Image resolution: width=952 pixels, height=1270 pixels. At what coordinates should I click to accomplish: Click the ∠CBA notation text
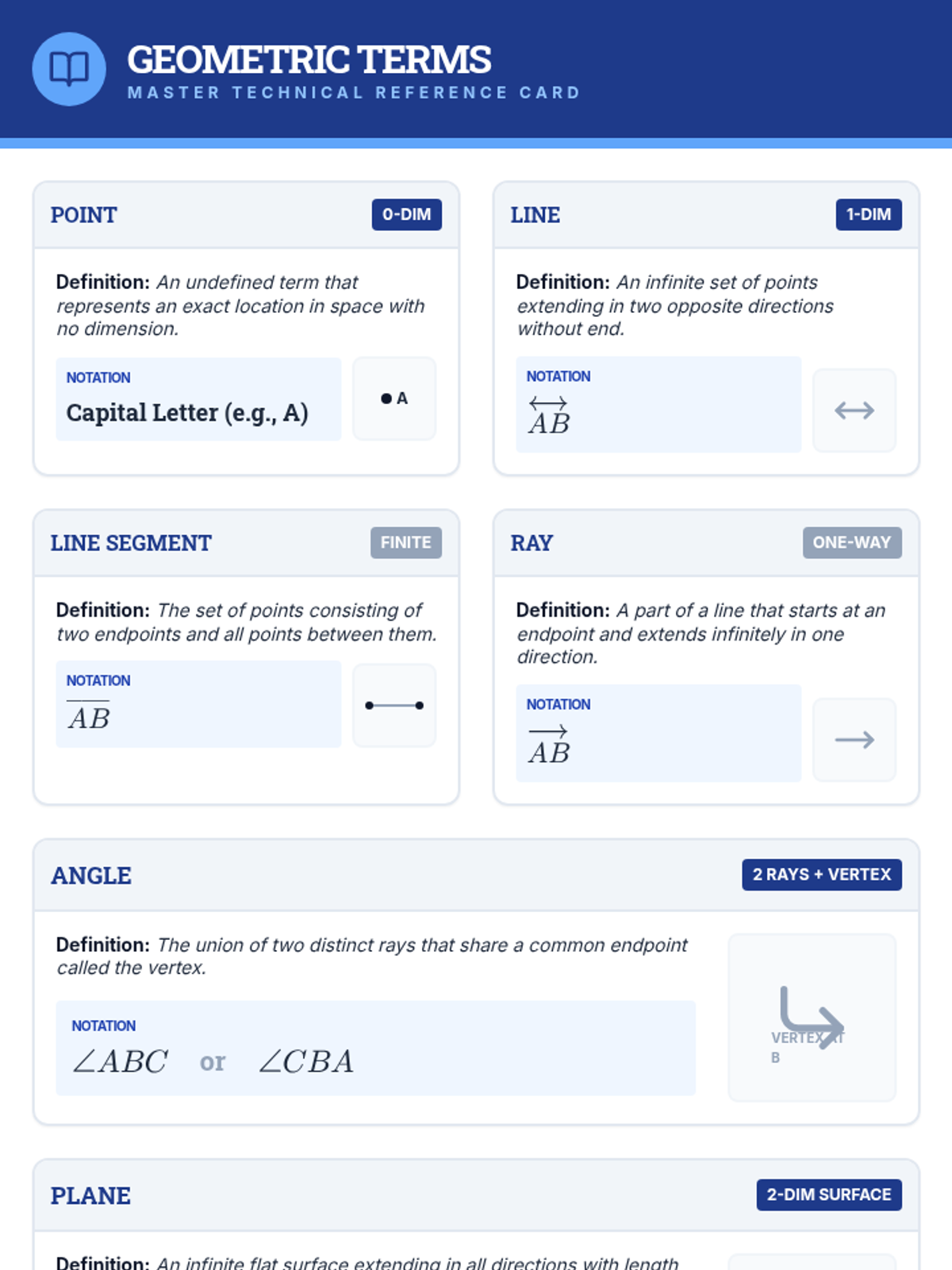306,1062
